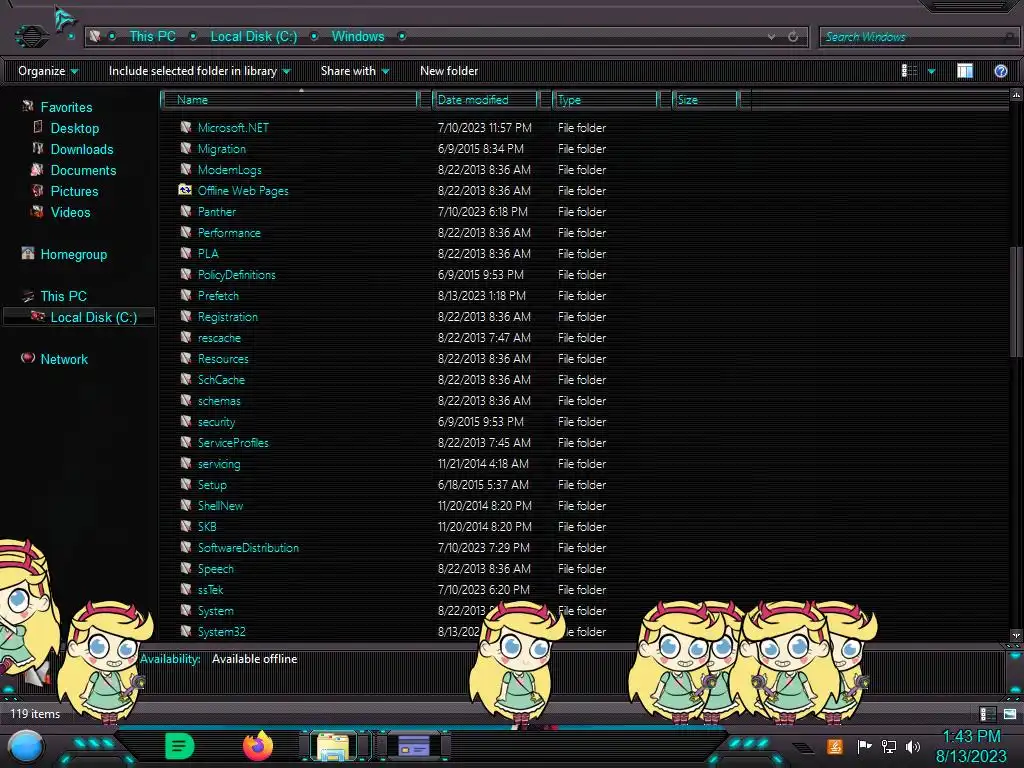This screenshot has height=768, width=1024.
Task: Expand breadcrumb arrow after Windows
Action: coord(402,37)
